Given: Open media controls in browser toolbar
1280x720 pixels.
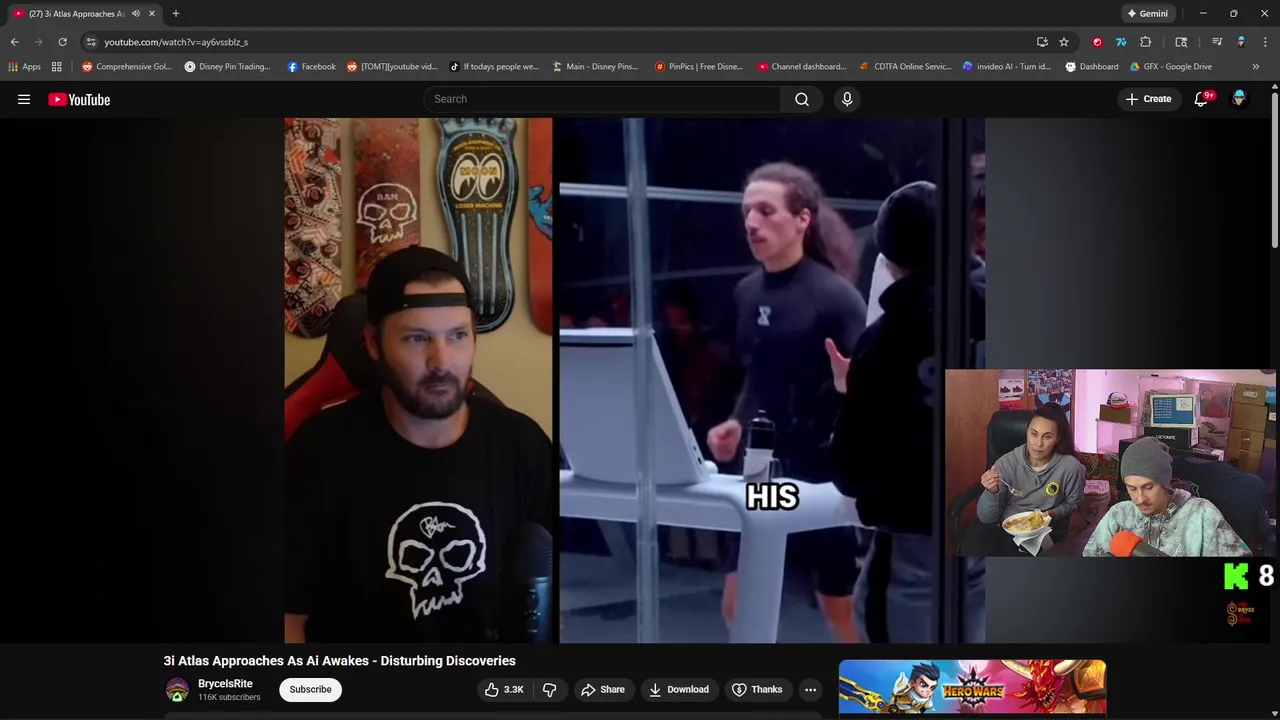Looking at the screenshot, I should pyautogui.click(x=1217, y=42).
